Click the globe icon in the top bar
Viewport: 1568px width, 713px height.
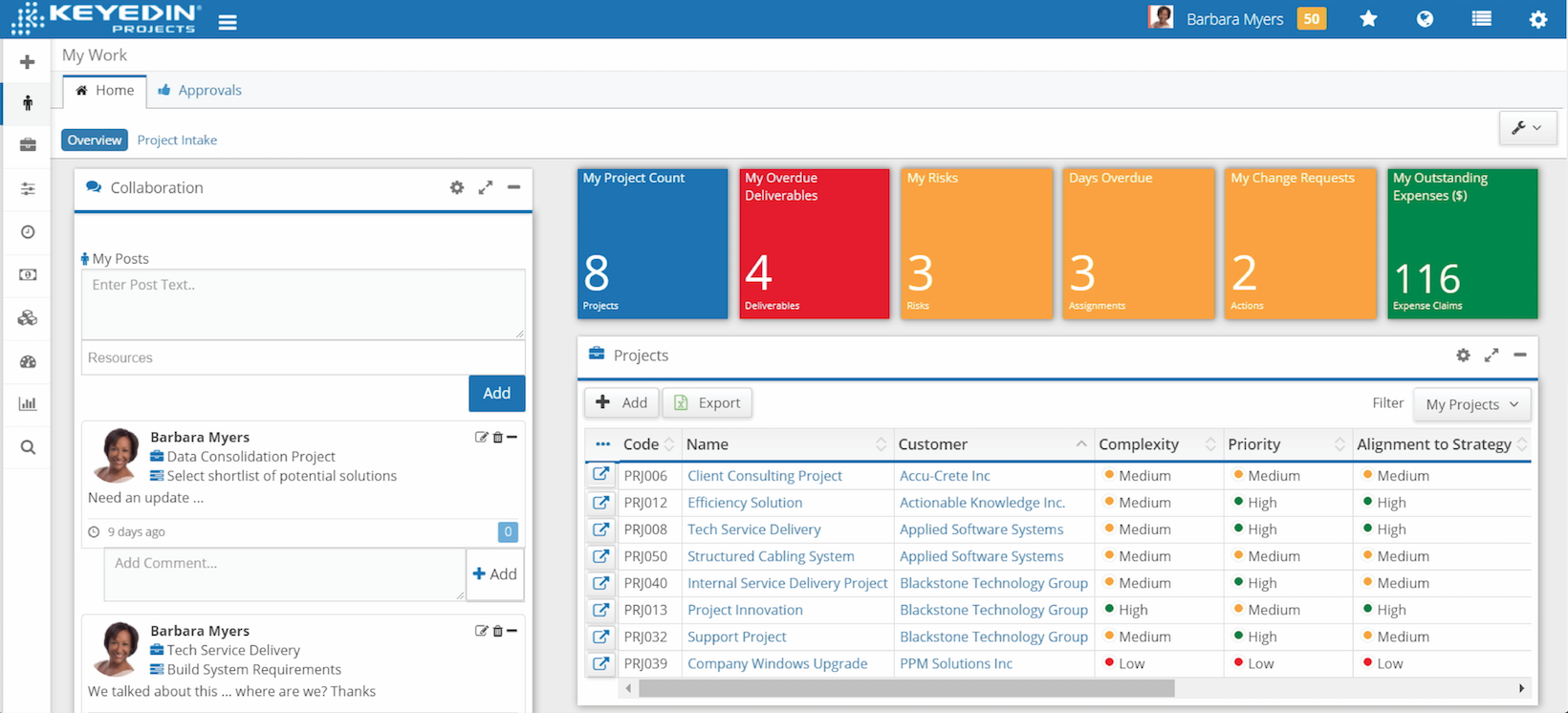click(x=1425, y=19)
